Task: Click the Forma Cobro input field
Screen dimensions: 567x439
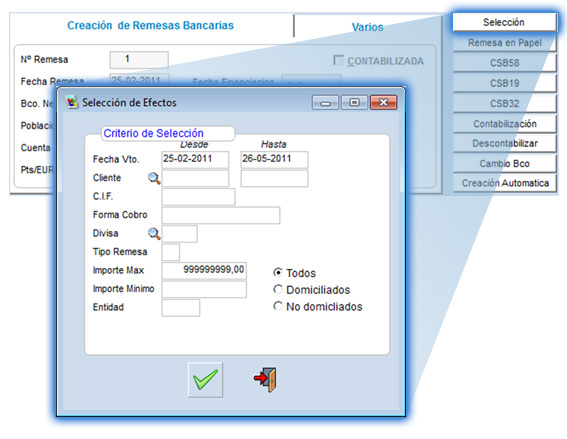Action: tap(221, 215)
